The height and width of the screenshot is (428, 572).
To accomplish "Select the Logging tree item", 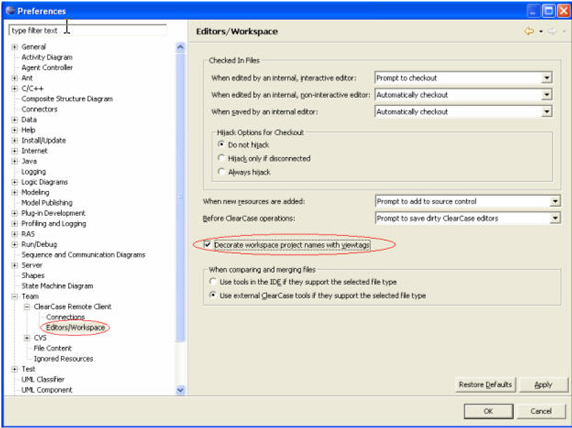I will [x=34, y=171].
